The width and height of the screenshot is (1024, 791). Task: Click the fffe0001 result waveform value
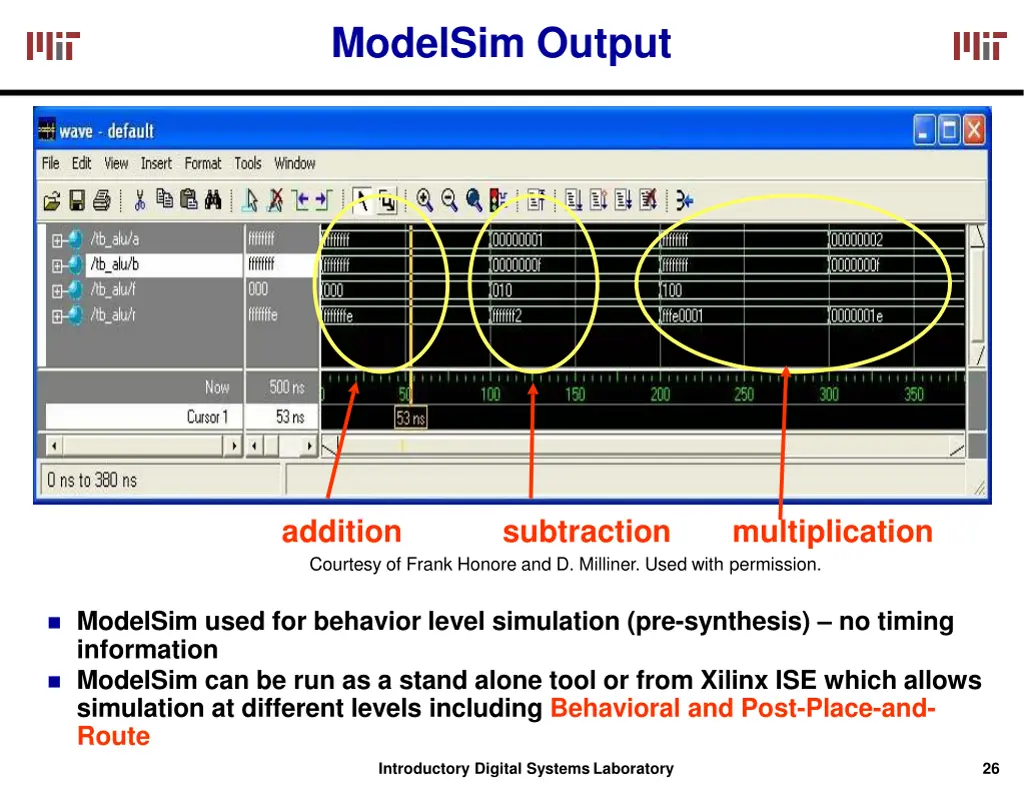[682, 316]
